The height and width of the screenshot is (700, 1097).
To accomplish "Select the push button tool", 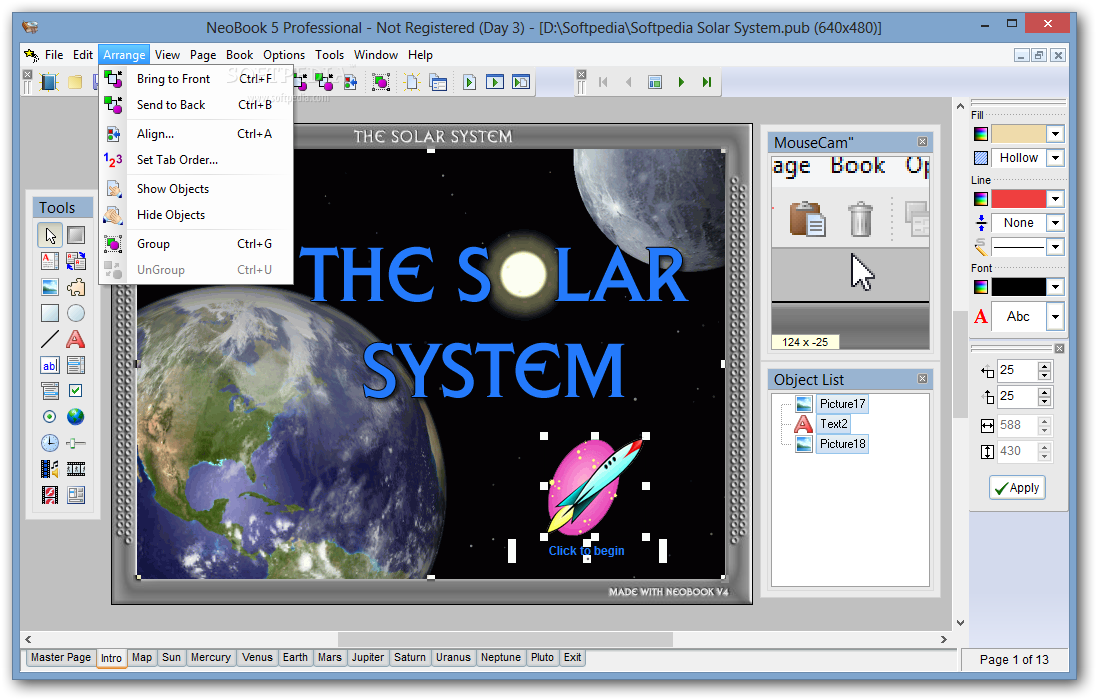I will (x=76, y=235).
